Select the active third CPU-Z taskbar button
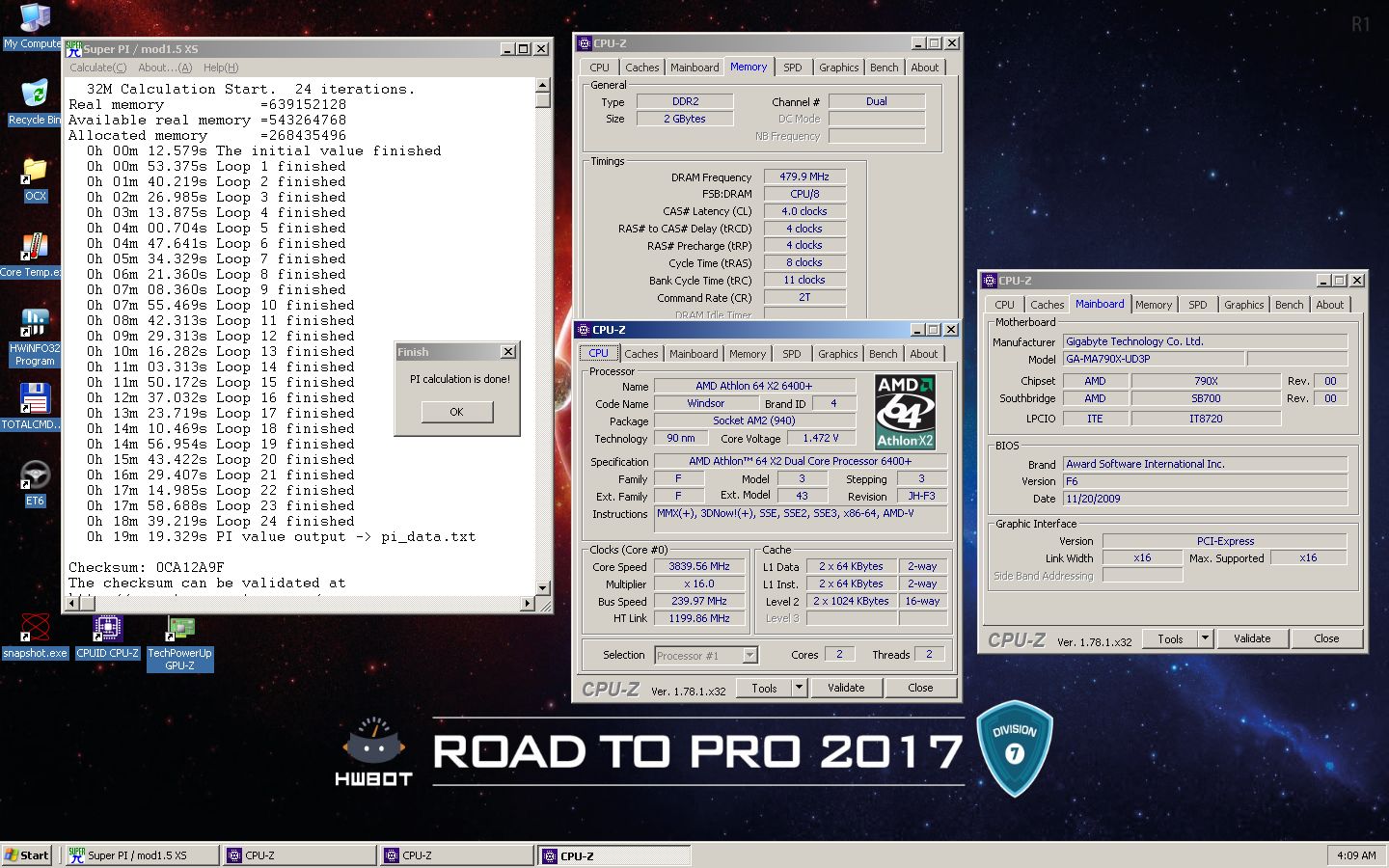Screen dimensions: 1389x868 tap(614, 855)
